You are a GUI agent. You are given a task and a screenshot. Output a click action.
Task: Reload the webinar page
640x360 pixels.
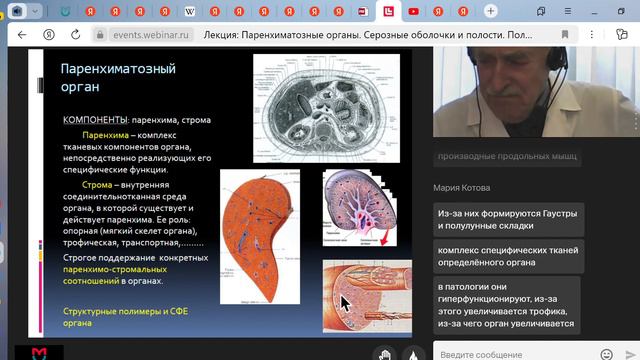[76, 35]
